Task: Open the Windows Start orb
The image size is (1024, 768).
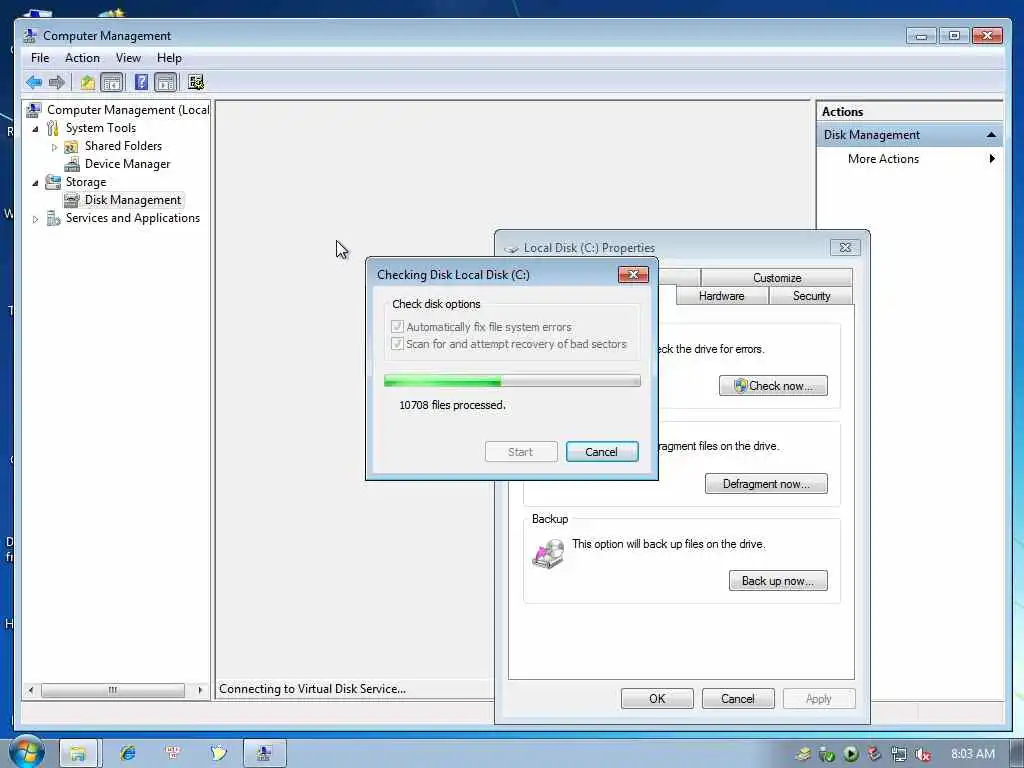Action: [26, 752]
